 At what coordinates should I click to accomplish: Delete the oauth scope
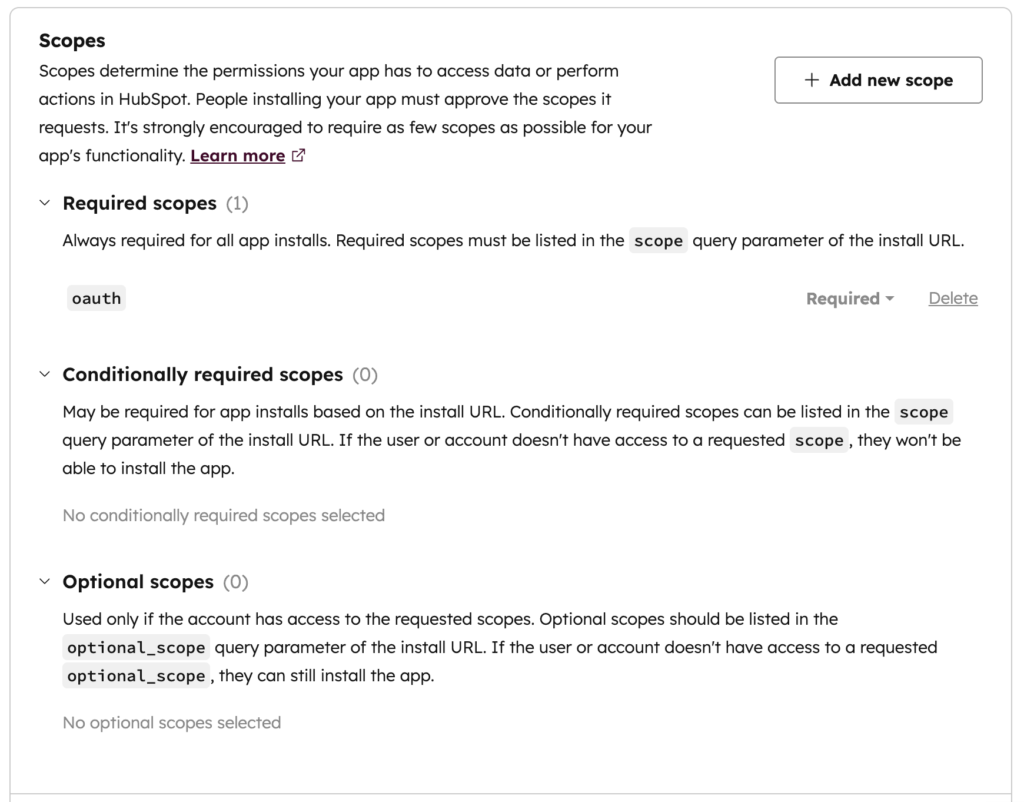pyautogui.click(x=952, y=298)
